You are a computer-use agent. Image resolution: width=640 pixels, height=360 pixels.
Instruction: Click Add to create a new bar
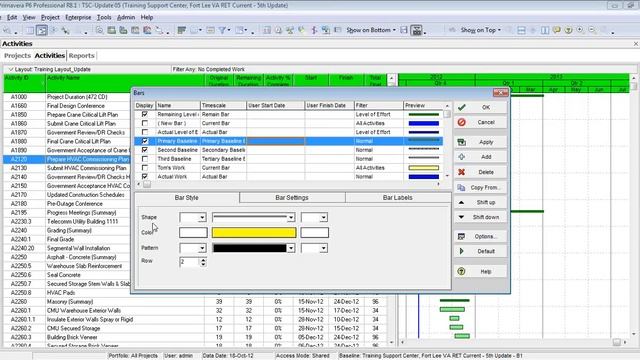(480, 157)
